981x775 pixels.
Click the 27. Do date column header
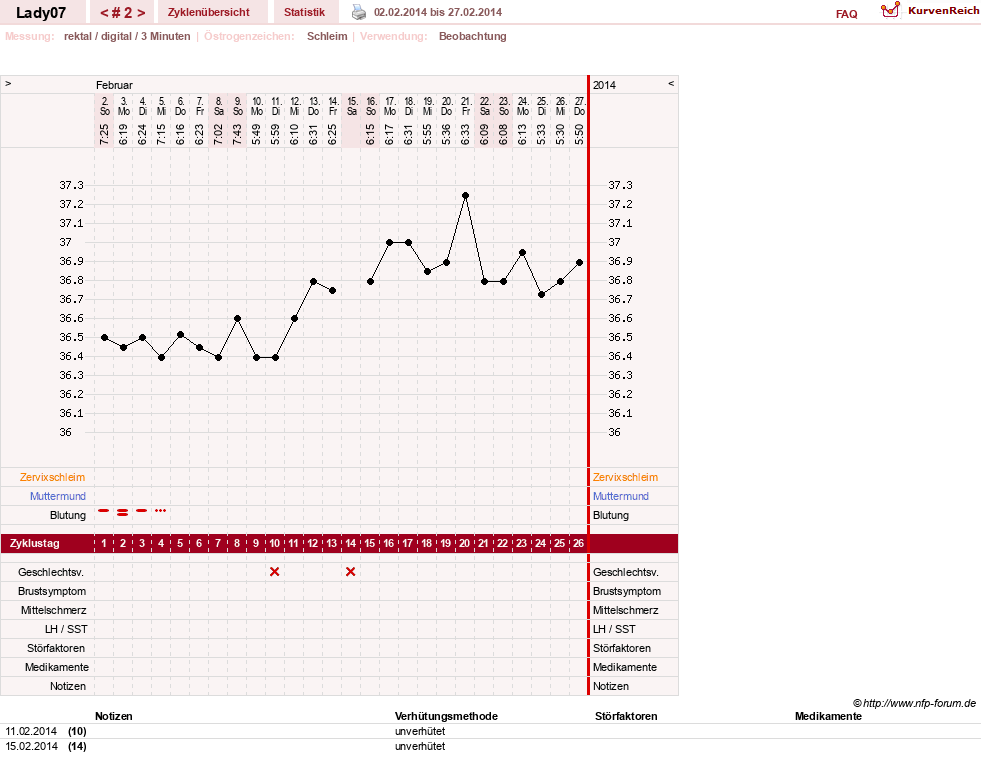pos(579,106)
